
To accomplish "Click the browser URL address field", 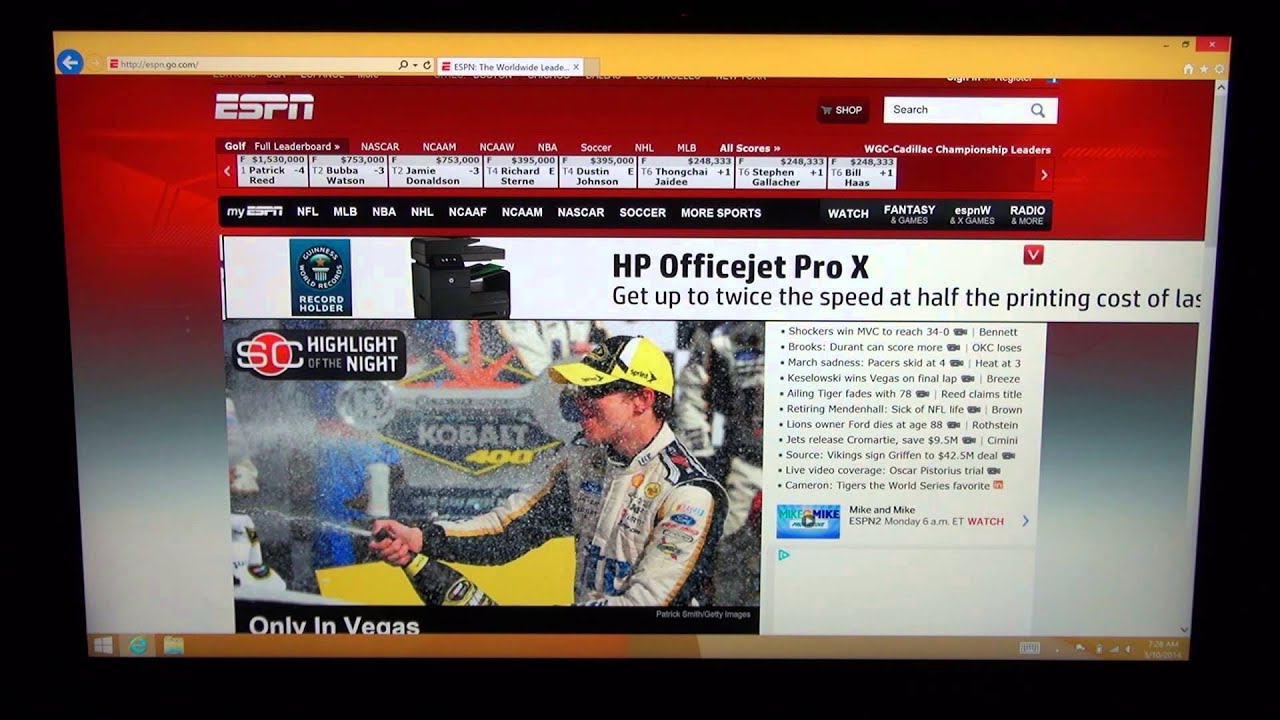I will tap(252, 65).
